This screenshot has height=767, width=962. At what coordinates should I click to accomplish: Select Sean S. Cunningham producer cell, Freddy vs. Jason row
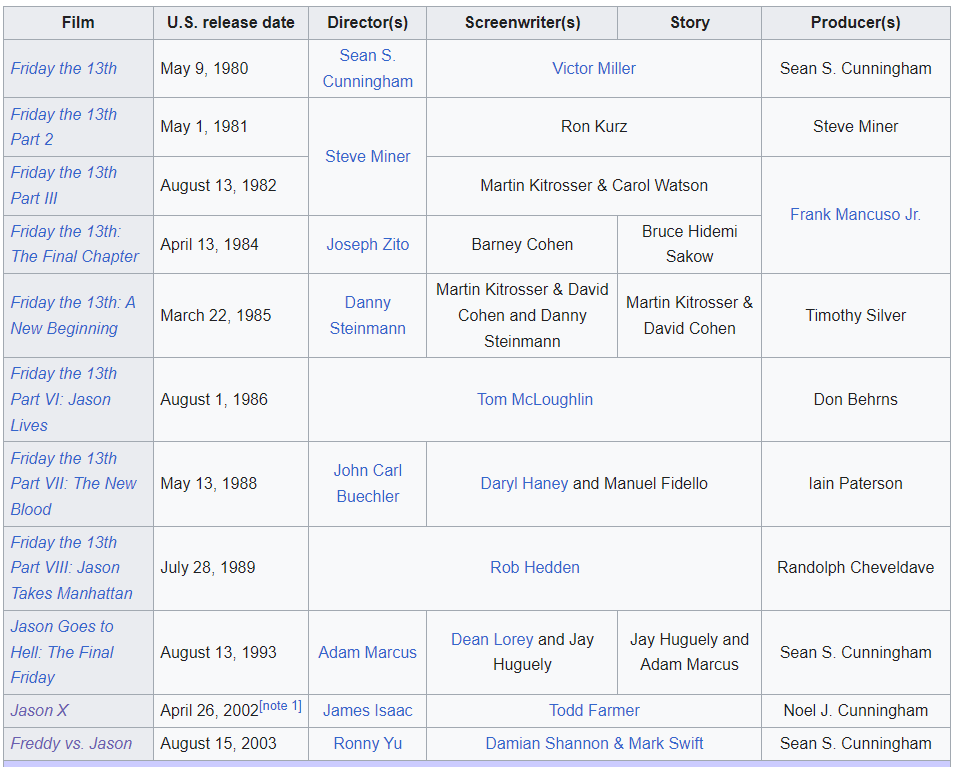click(856, 744)
